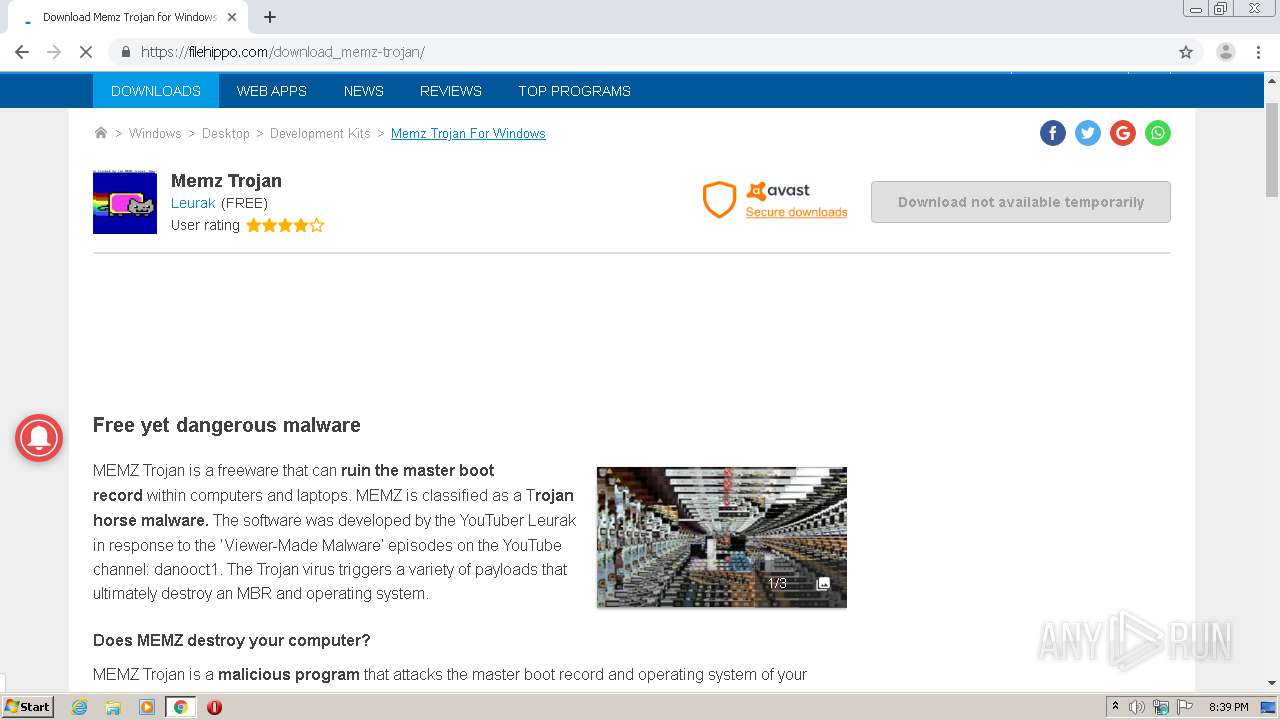Click the taskbar clock showing 8:39 PM
The image size is (1280, 720).
click(1228, 707)
